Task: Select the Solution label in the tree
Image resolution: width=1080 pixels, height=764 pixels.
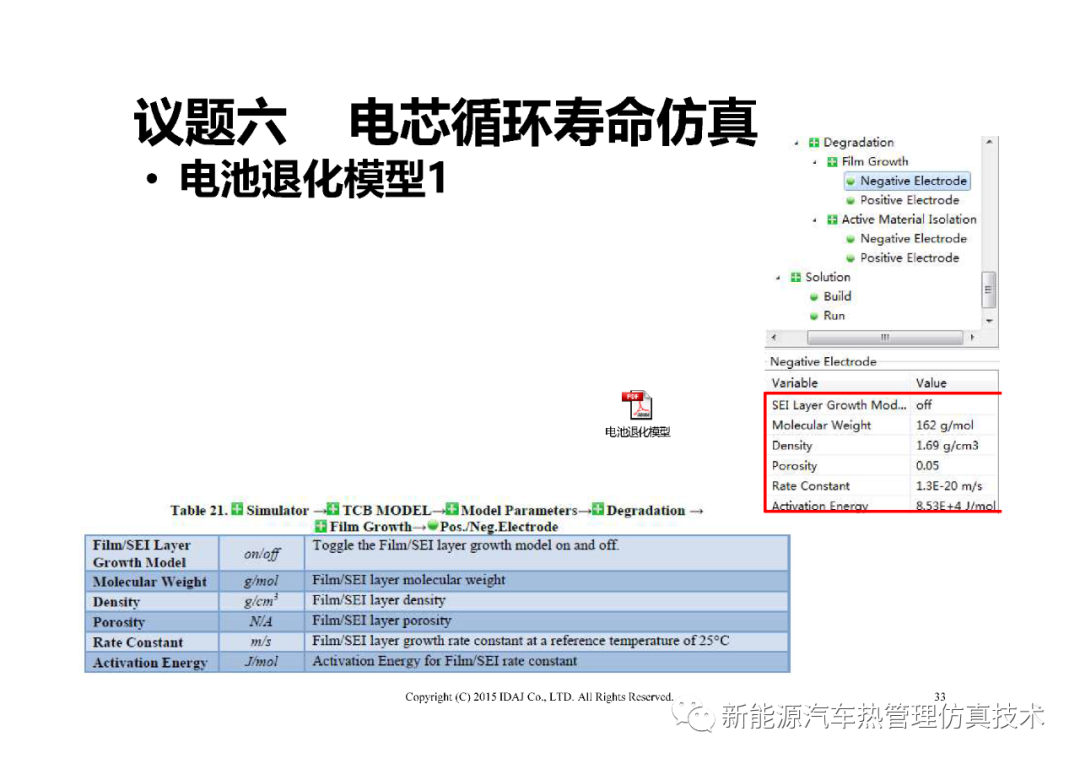Action: point(827,277)
